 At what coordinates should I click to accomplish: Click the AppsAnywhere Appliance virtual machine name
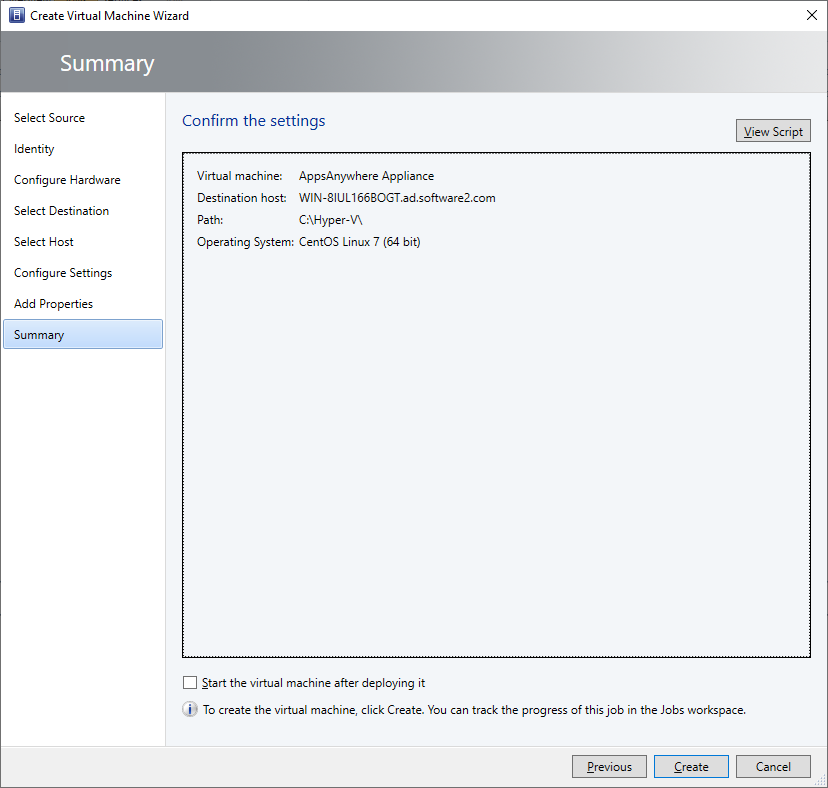[366, 176]
